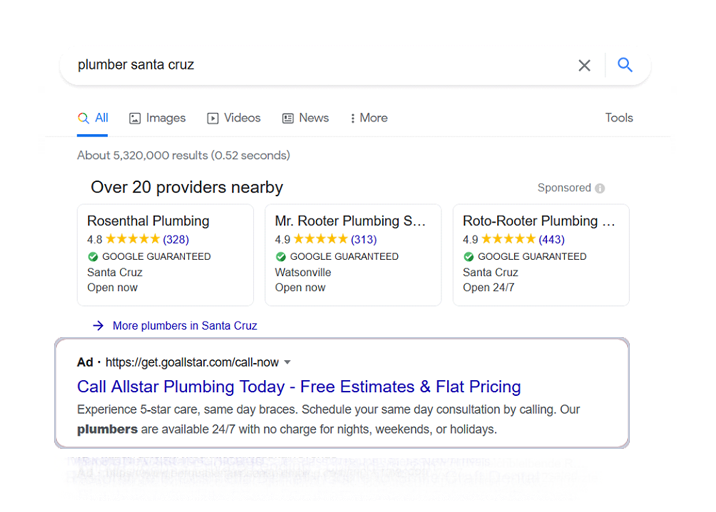
Task: Click More plumbers in Santa Cruz link
Action: tap(185, 326)
